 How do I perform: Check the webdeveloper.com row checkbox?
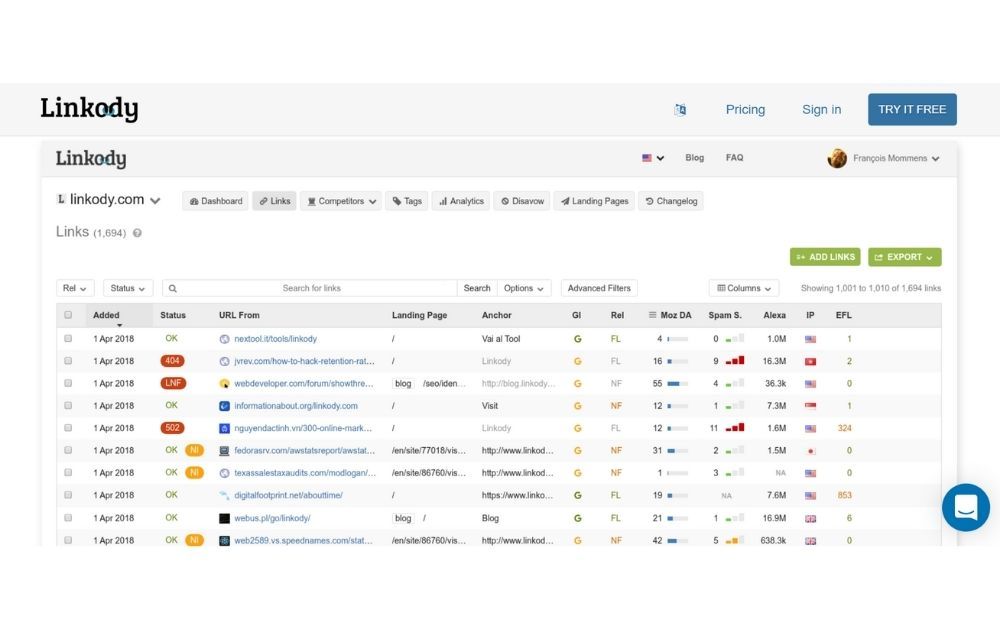pos(68,383)
